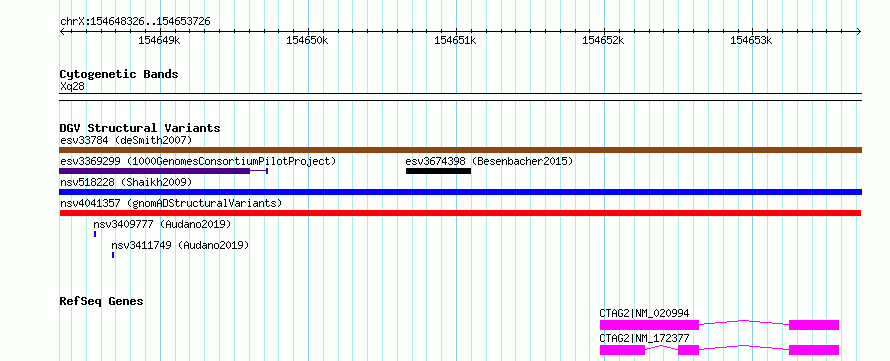Click the Cytogenetic Bands track title
The height and width of the screenshot is (361, 890).
[x=119, y=74]
